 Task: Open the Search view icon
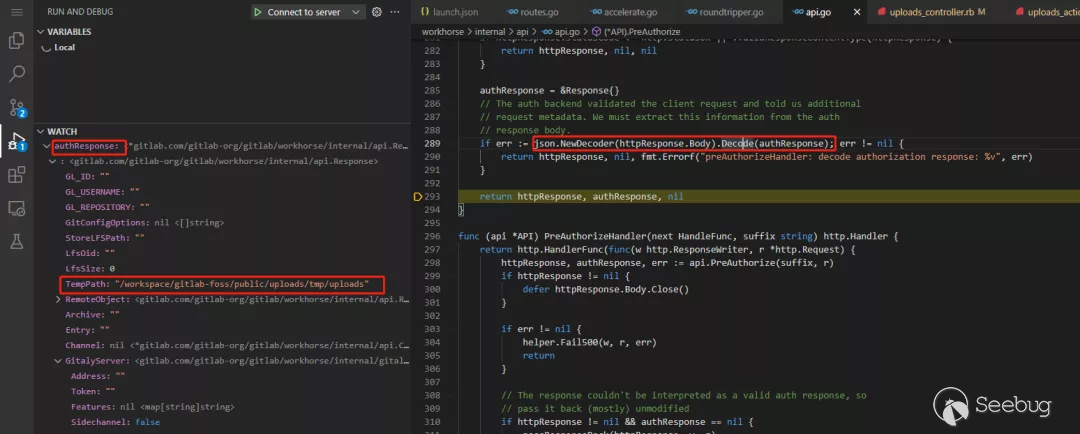[x=16, y=74]
